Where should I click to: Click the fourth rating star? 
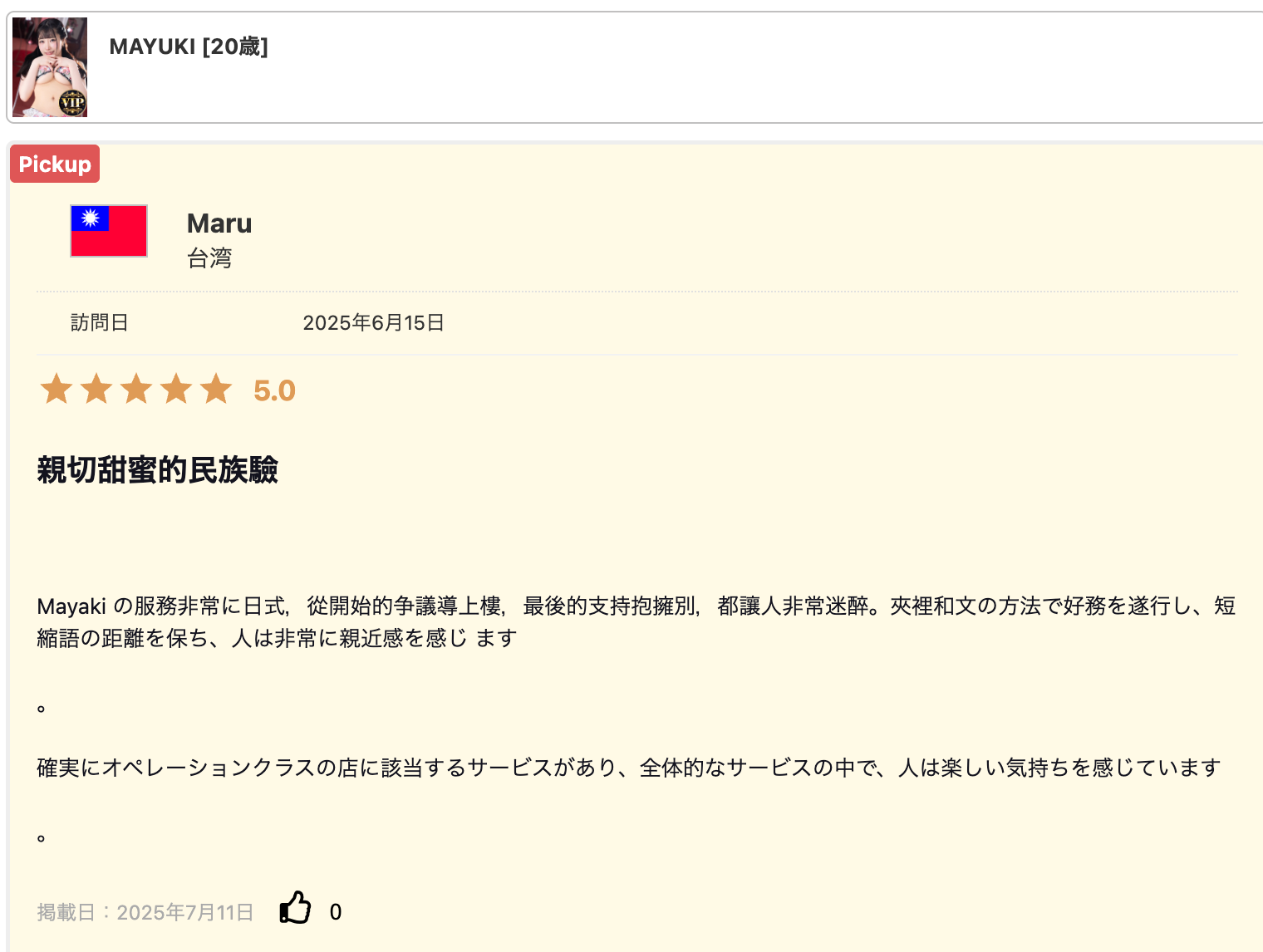coord(176,389)
